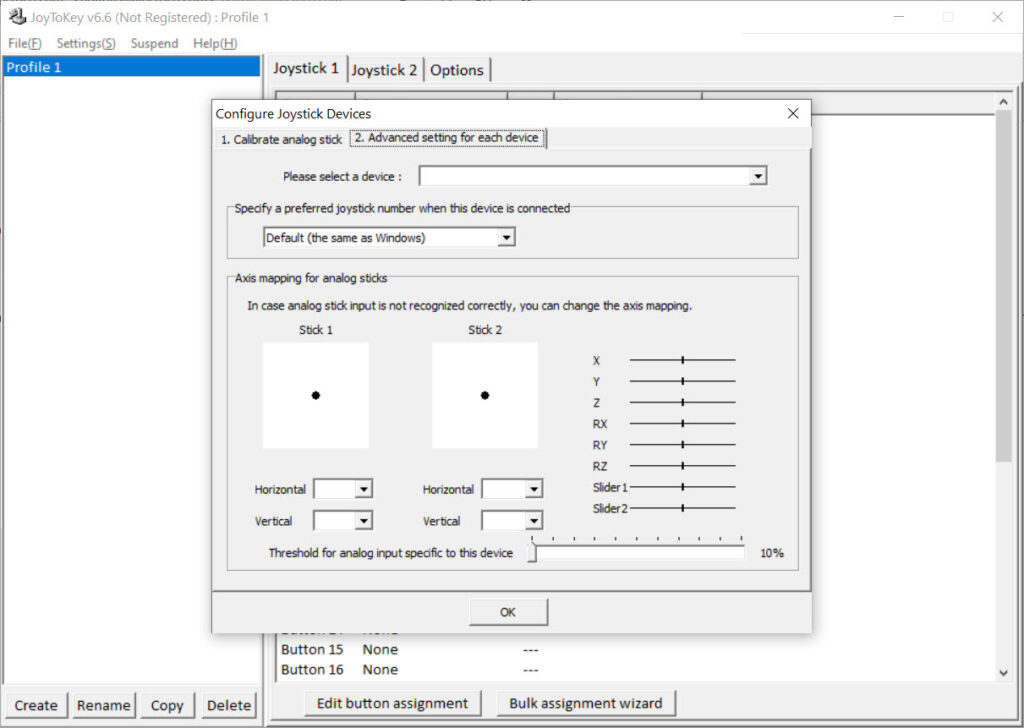
Task: Click the Suspend menu item
Action: pyautogui.click(x=154, y=43)
